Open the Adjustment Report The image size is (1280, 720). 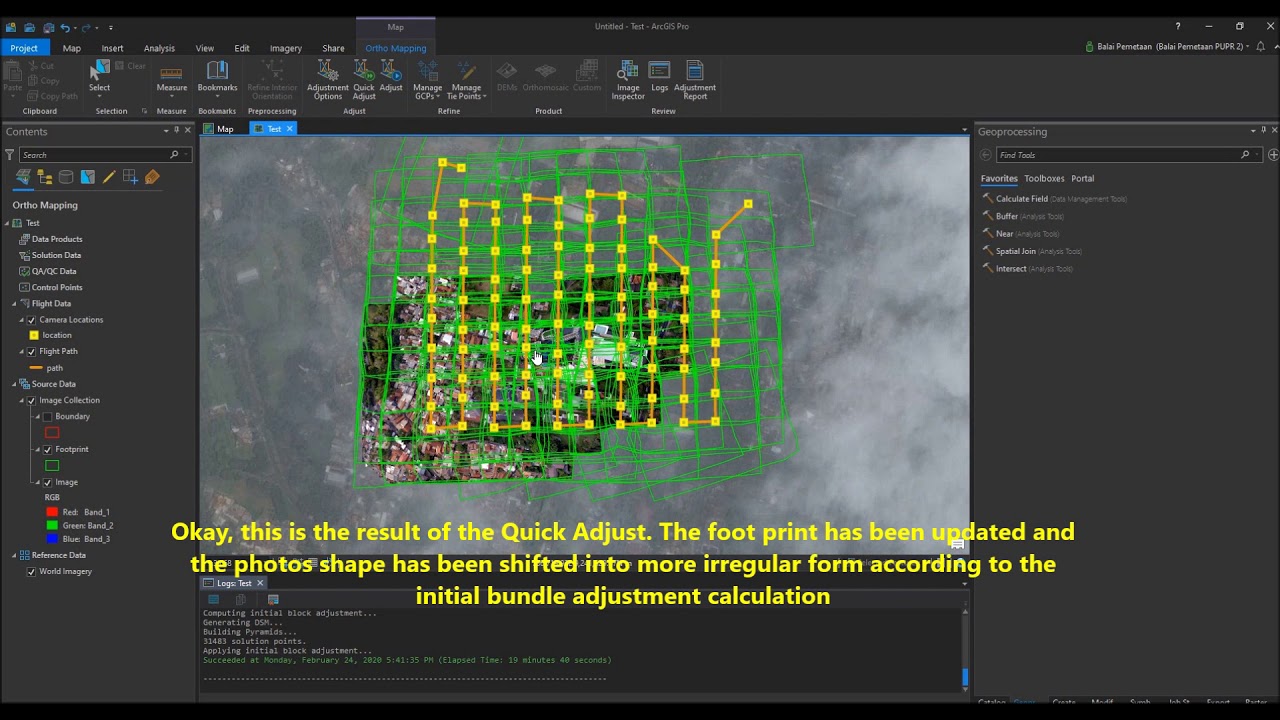pyautogui.click(x=695, y=80)
